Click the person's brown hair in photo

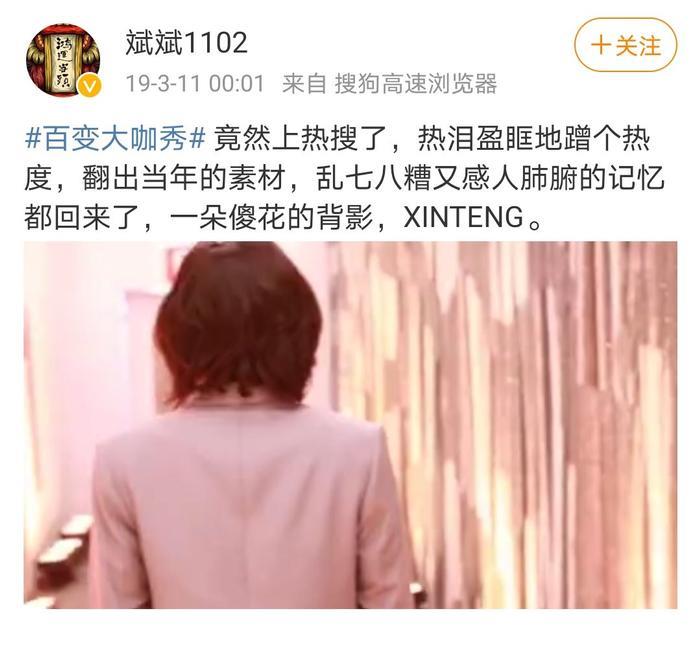[x=241, y=321]
